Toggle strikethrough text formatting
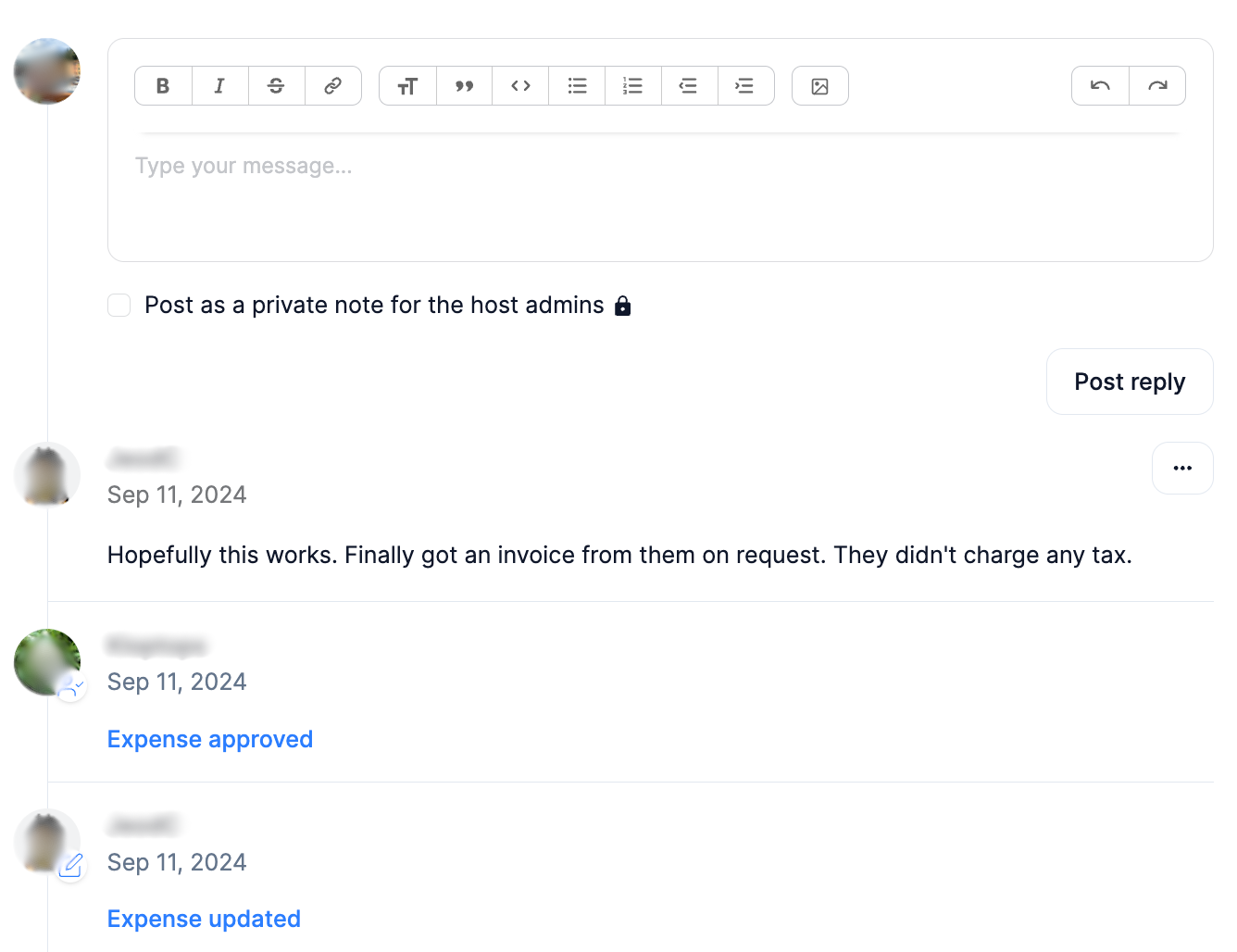The image size is (1237, 952). tap(276, 86)
